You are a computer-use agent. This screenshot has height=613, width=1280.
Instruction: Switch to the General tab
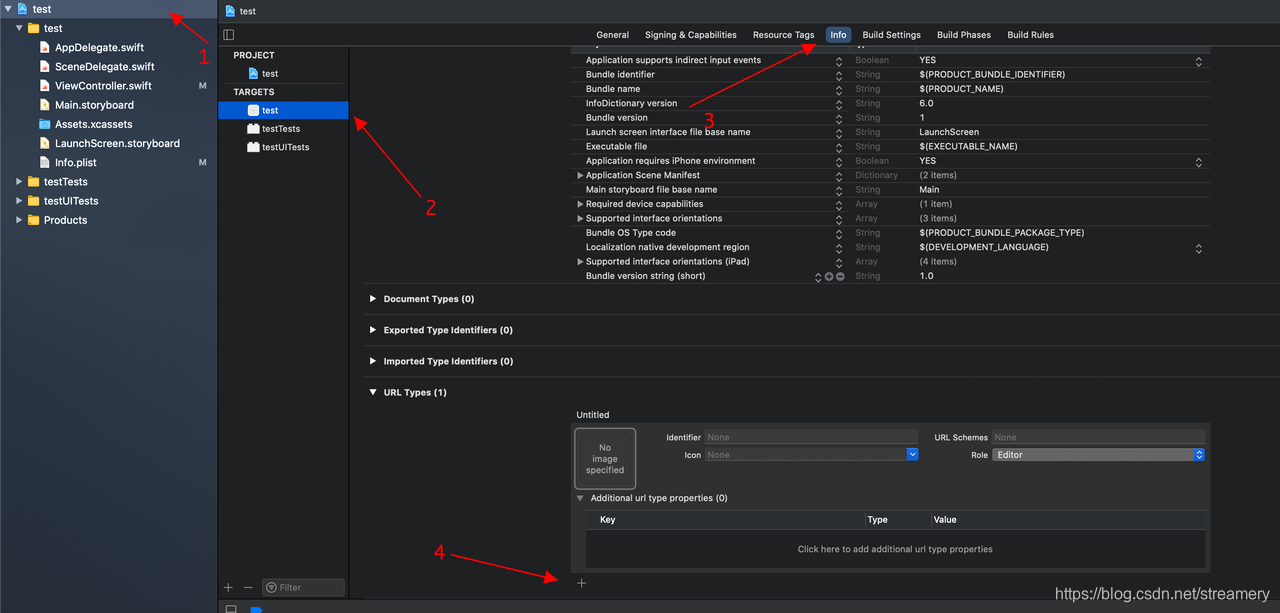point(613,35)
